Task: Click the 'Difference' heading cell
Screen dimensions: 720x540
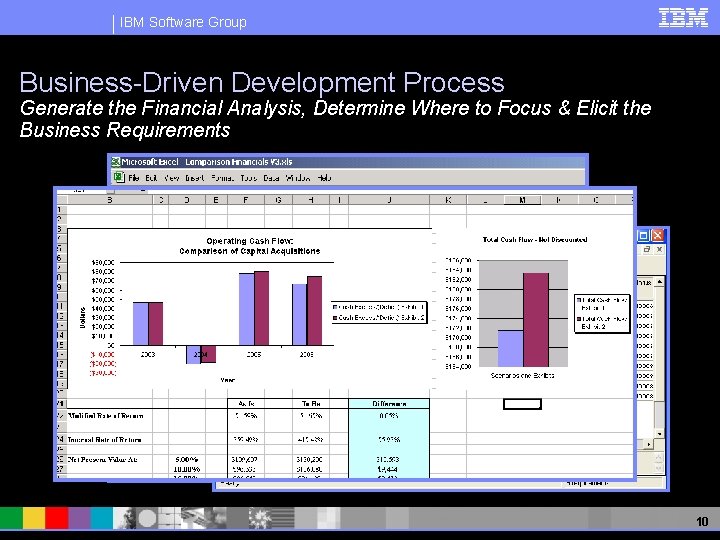Action: pos(389,404)
